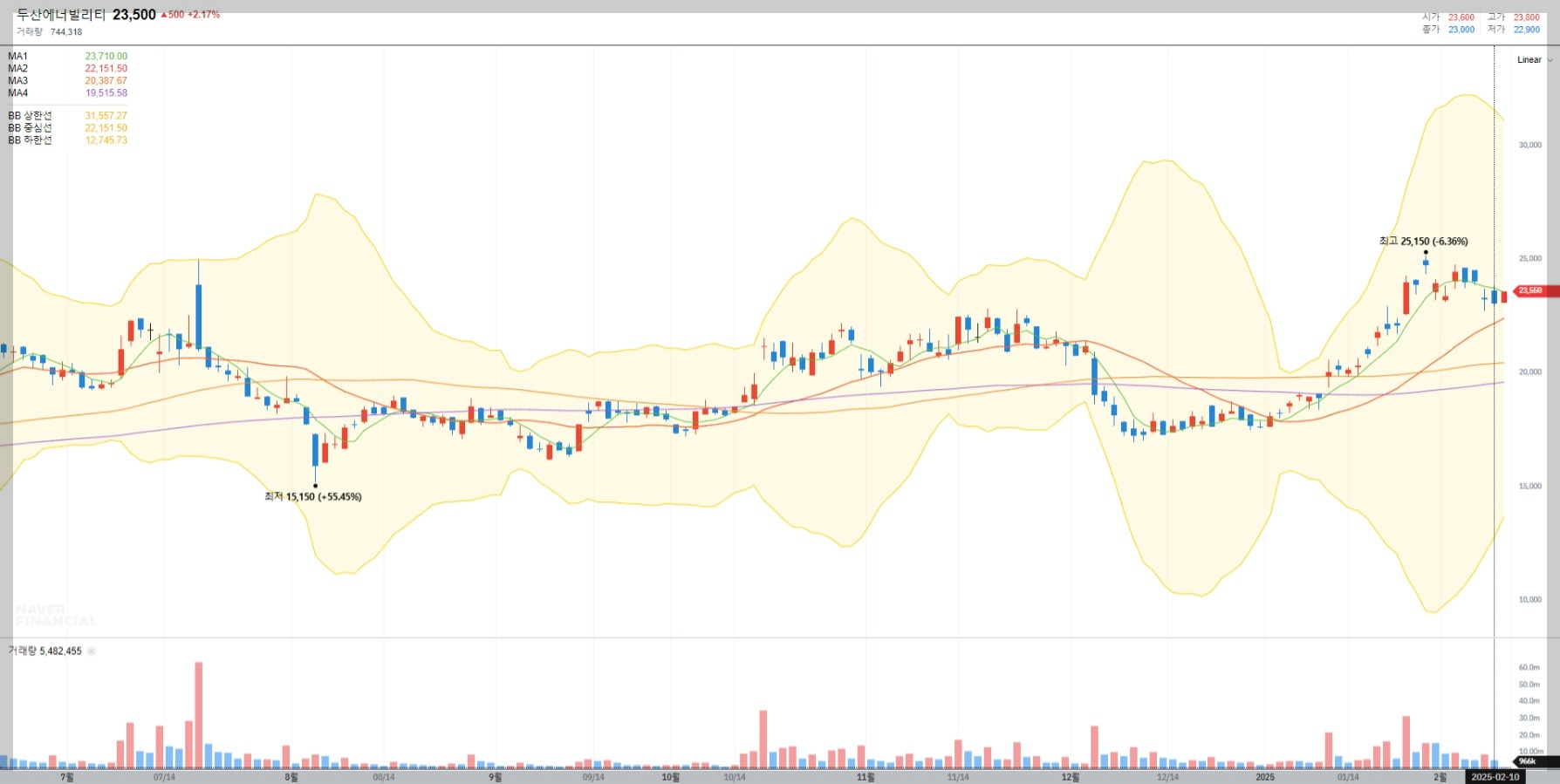The height and width of the screenshot is (784, 1560).
Task: Click the 20,000 price axis label
Action: pyautogui.click(x=1530, y=372)
